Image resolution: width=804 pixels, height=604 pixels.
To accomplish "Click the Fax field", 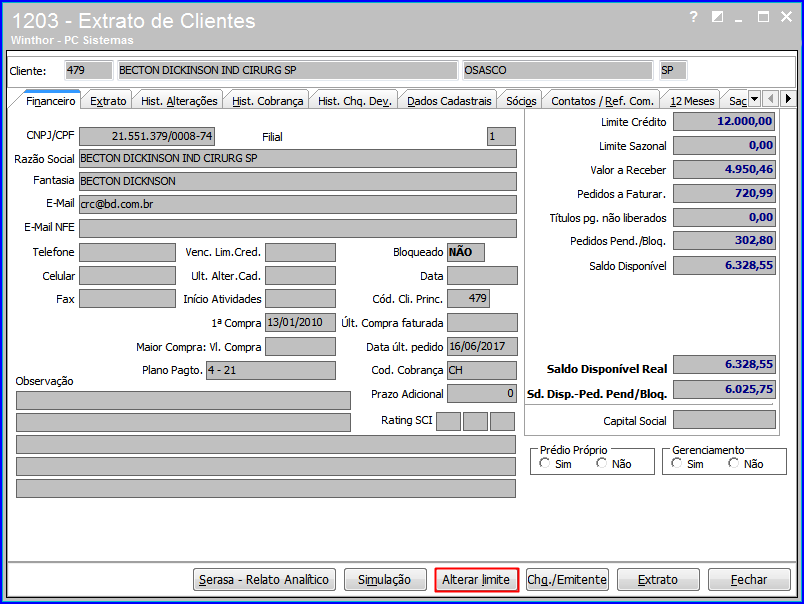I will pyautogui.click(x=128, y=299).
